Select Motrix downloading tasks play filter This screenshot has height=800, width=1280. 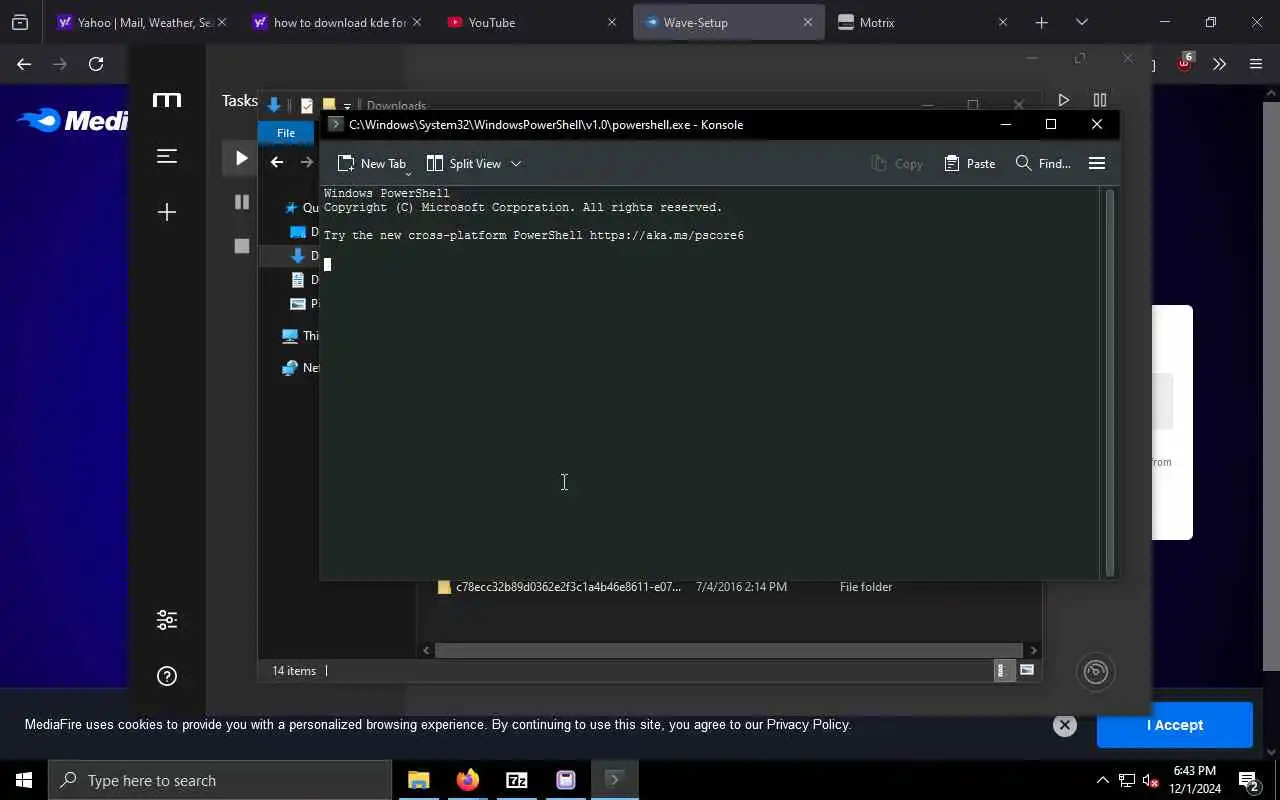click(x=241, y=158)
